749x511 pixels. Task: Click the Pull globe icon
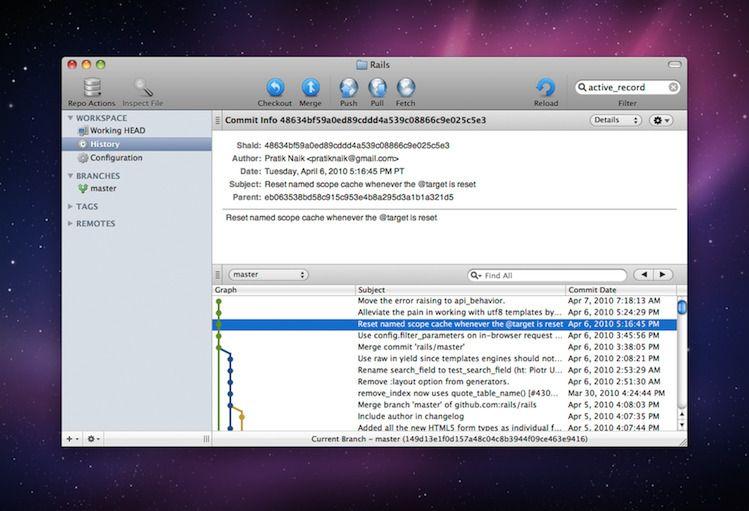coord(377,88)
